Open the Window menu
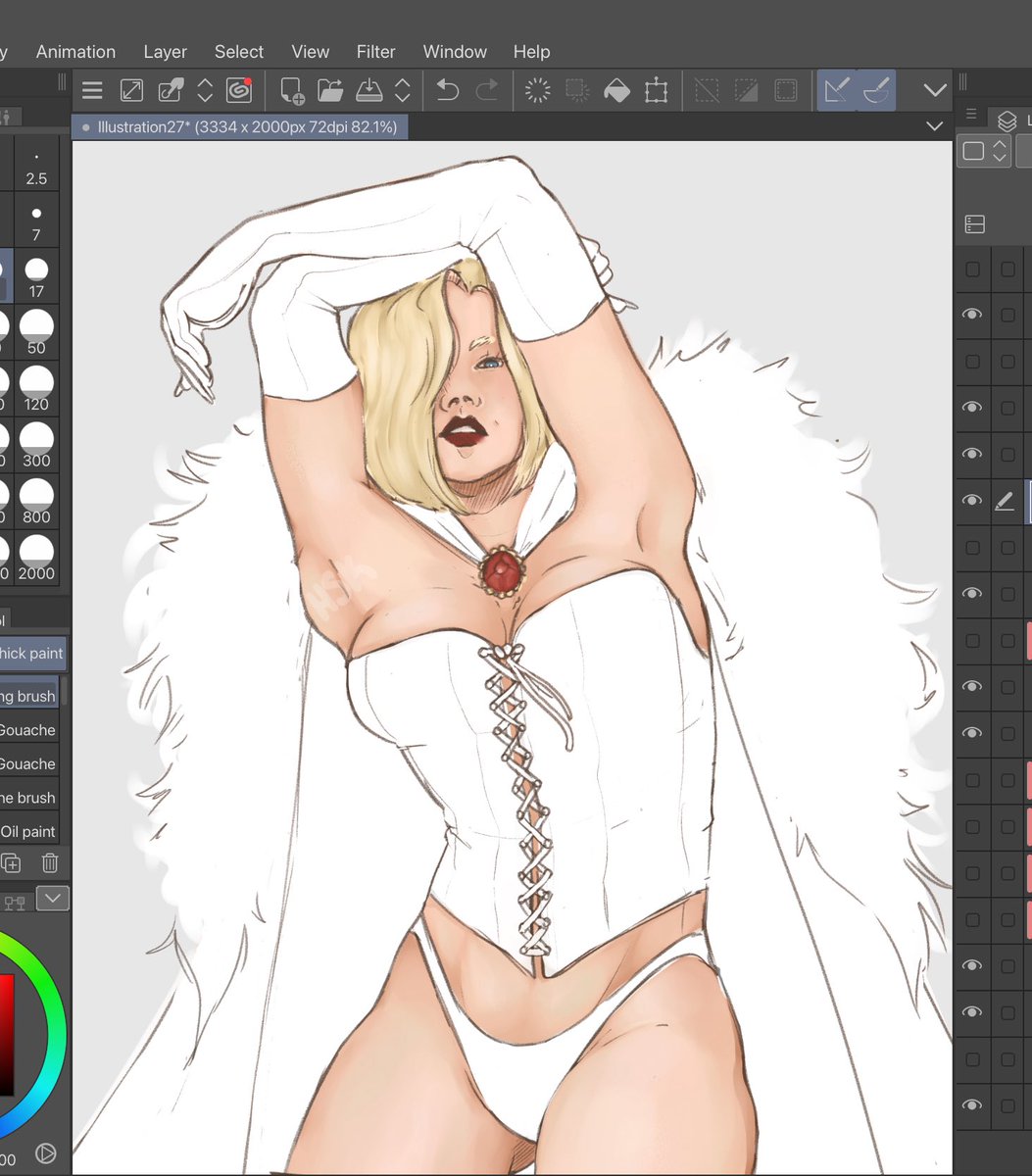Image resolution: width=1032 pixels, height=1176 pixels. [455, 52]
